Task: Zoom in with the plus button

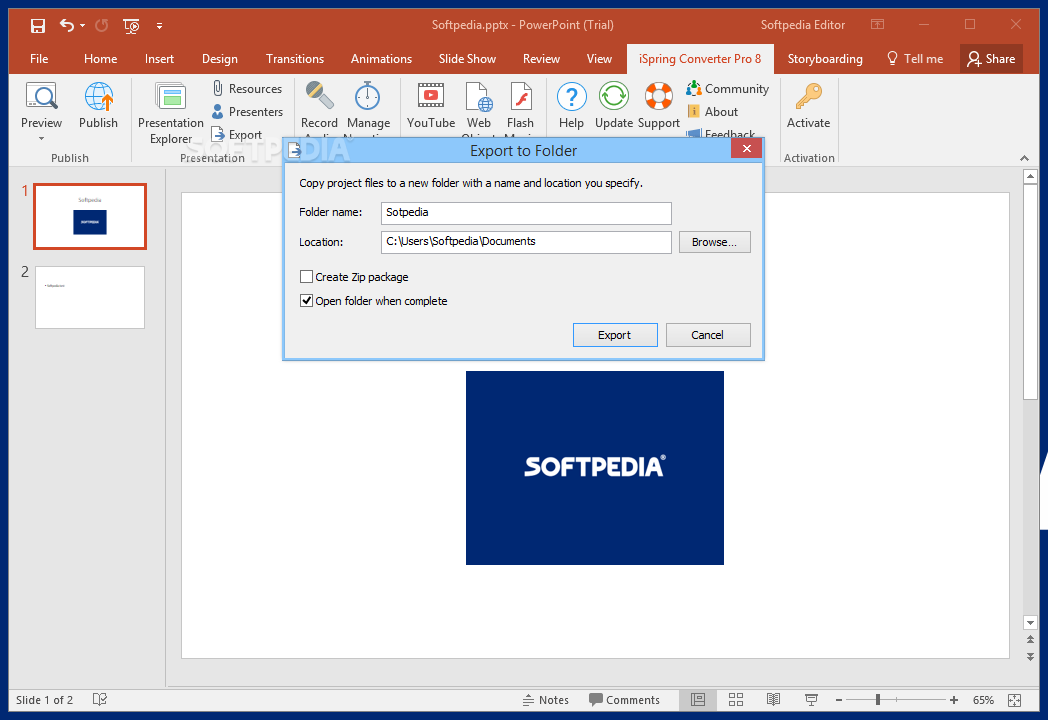Action: pyautogui.click(x=954, y=700)
